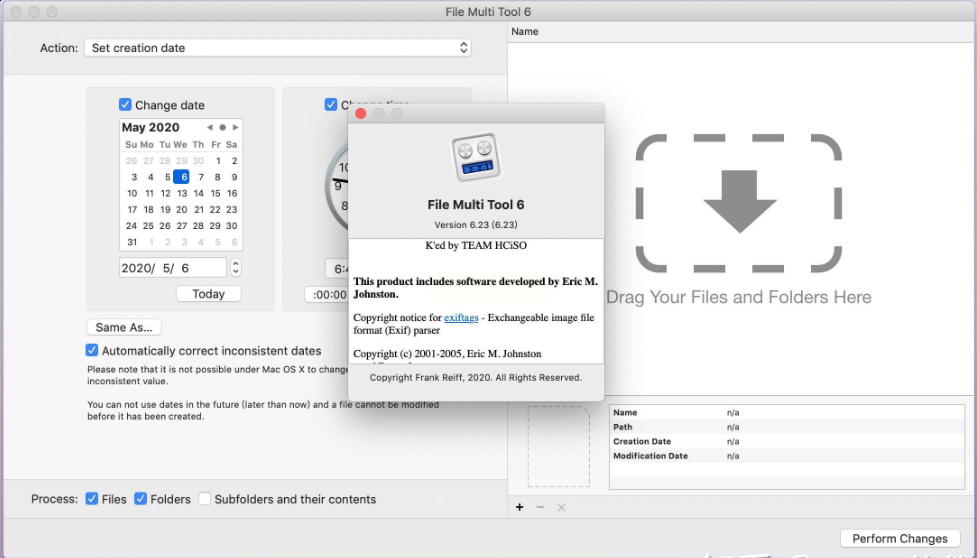
Task: Go to next month in calendar
Action: (x=236, y=128)
